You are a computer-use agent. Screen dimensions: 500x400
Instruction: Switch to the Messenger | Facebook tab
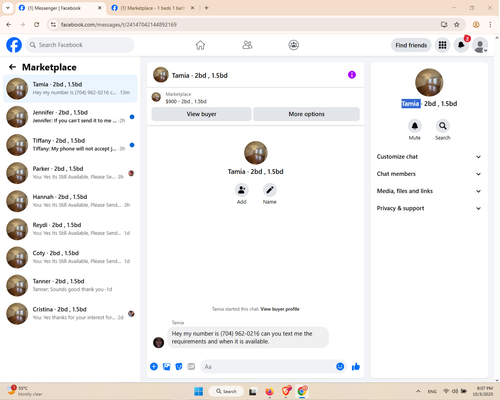(60, 8)
